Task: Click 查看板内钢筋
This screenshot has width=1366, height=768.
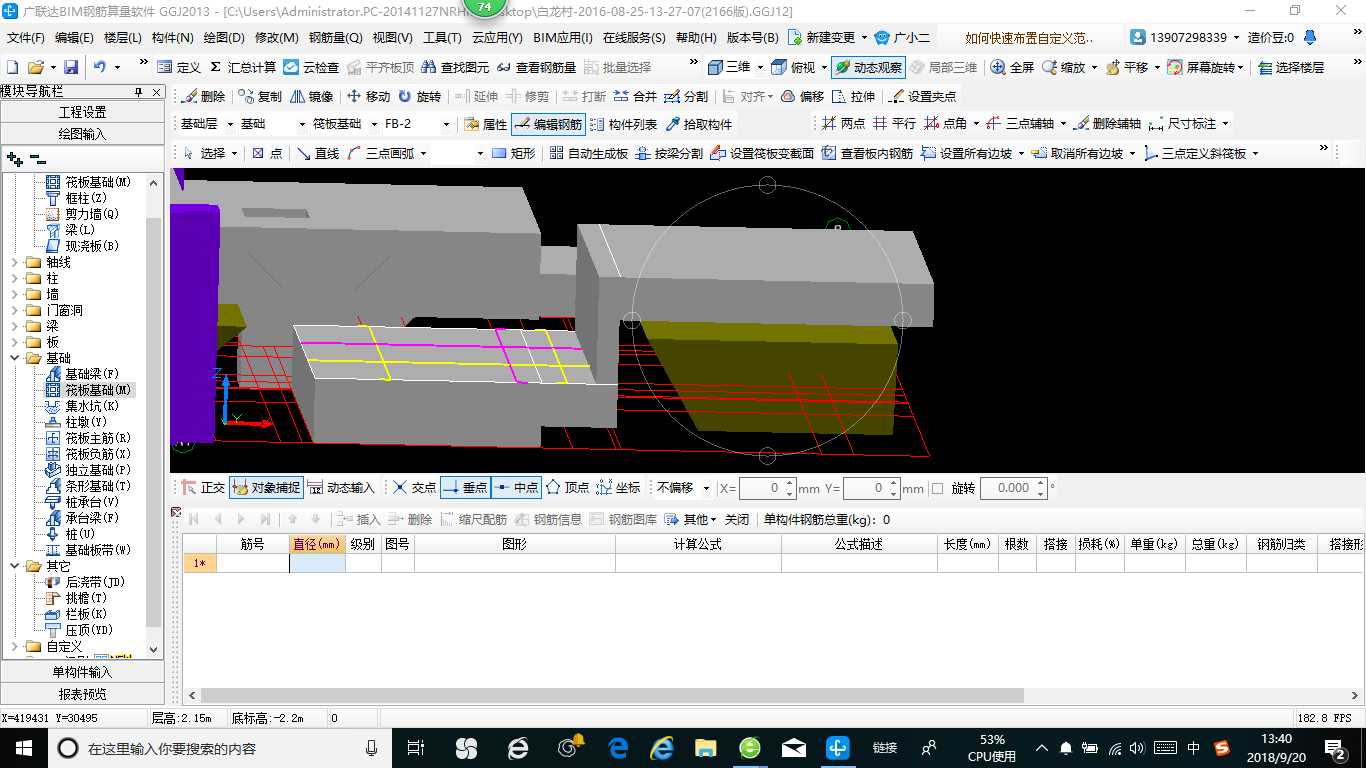Action: point(868,153)
